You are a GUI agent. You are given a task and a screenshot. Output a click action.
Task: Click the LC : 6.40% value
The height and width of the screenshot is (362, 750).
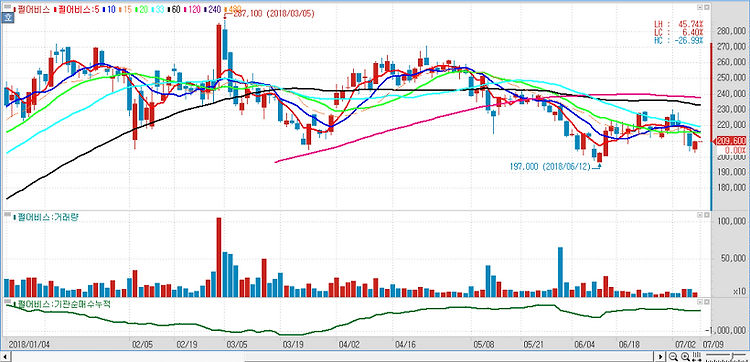pyautogui.click(x=679, y=32)
